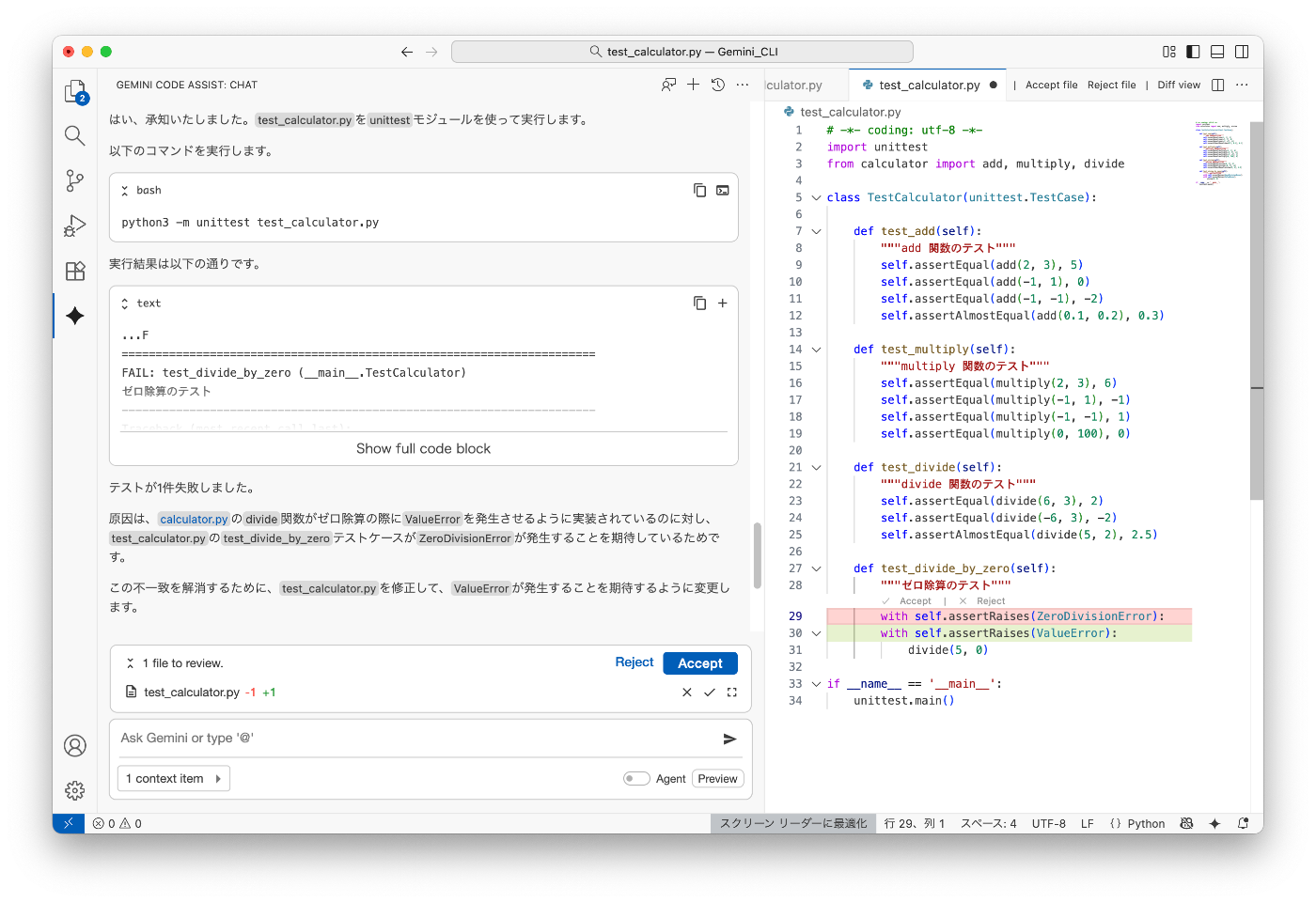Open the Manage settings gear

pyautogui.click(x=75, y=790)
